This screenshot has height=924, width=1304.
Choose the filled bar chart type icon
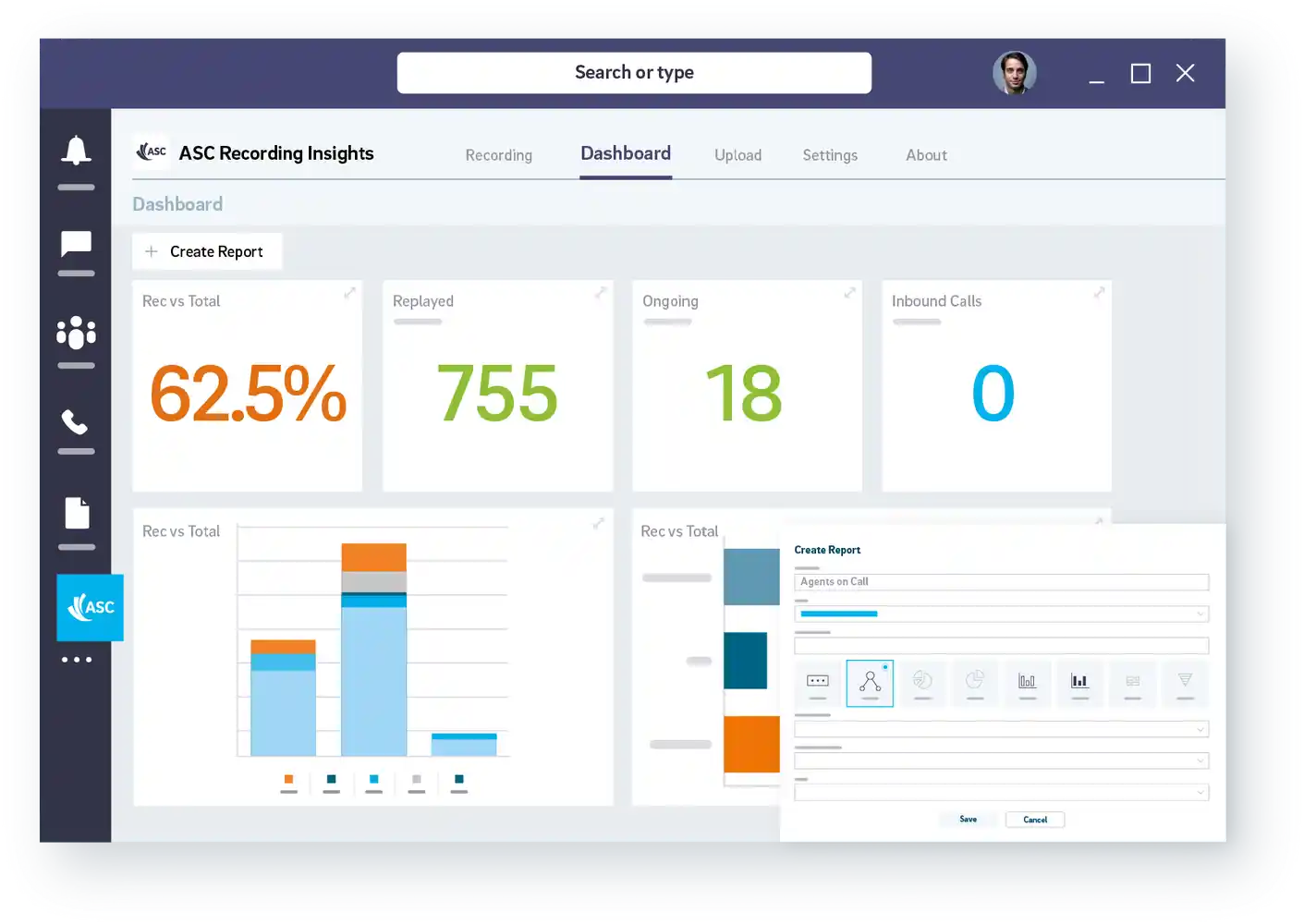[x=1079, y=683]
